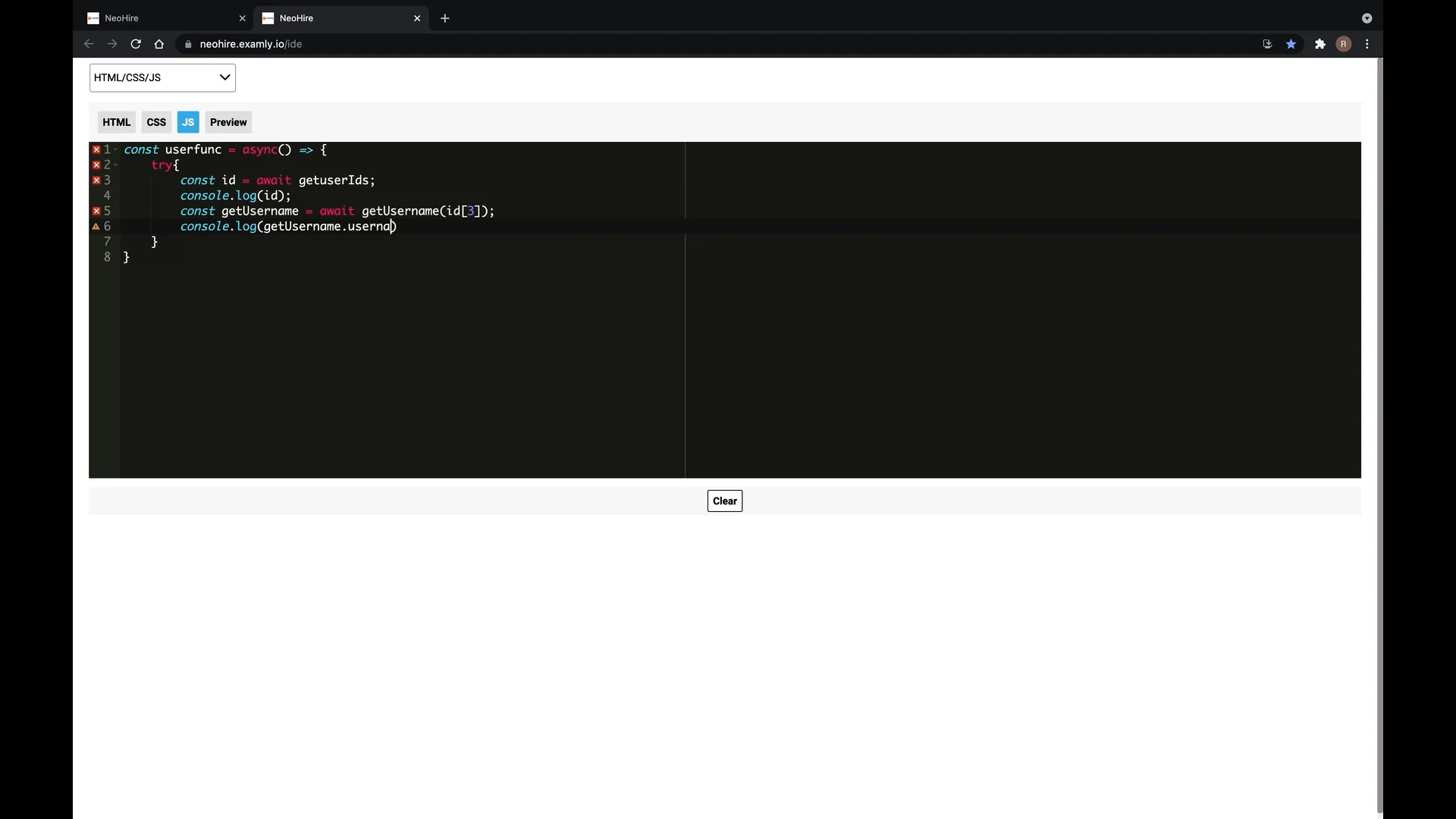Click the padlock icon in the address bar
This screenshot has width=1456, height=819.
tap(188, 44)
